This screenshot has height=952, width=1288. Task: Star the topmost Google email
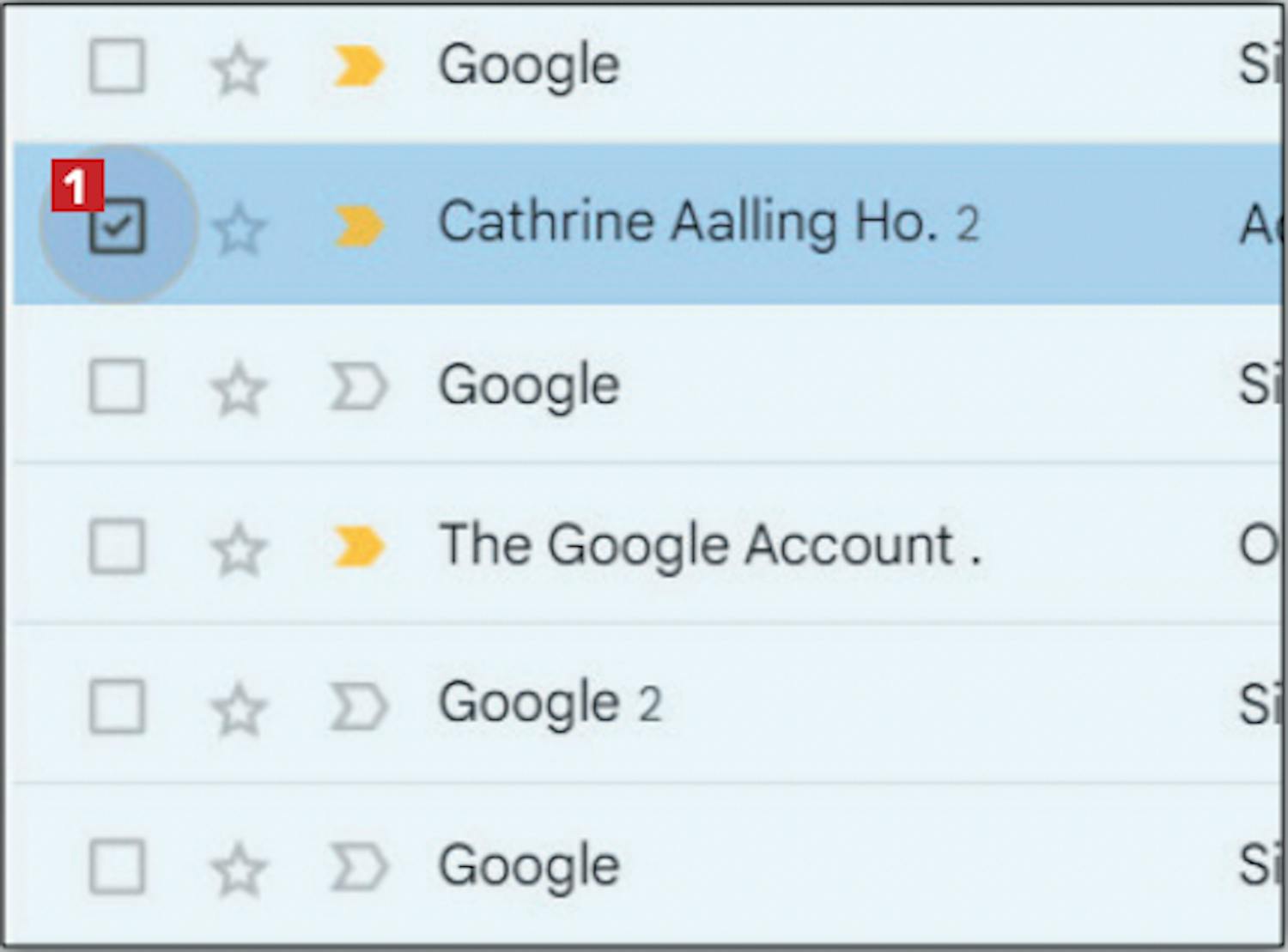click(x=238, y=70)
